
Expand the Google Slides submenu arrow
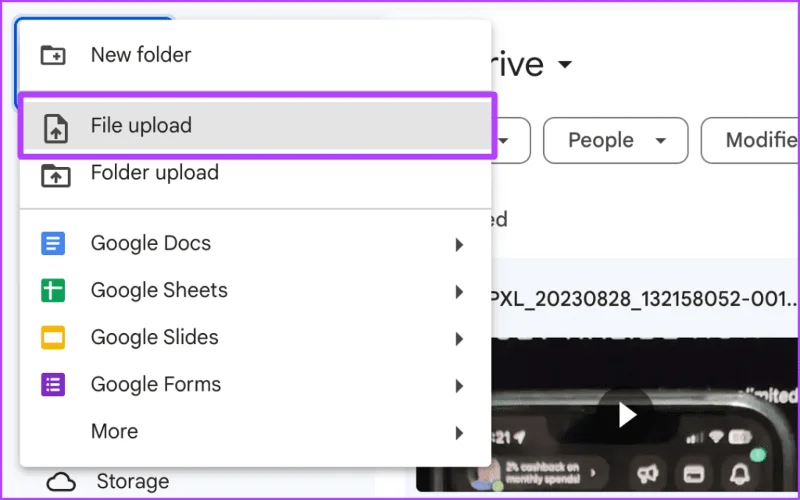pos(459,339)
